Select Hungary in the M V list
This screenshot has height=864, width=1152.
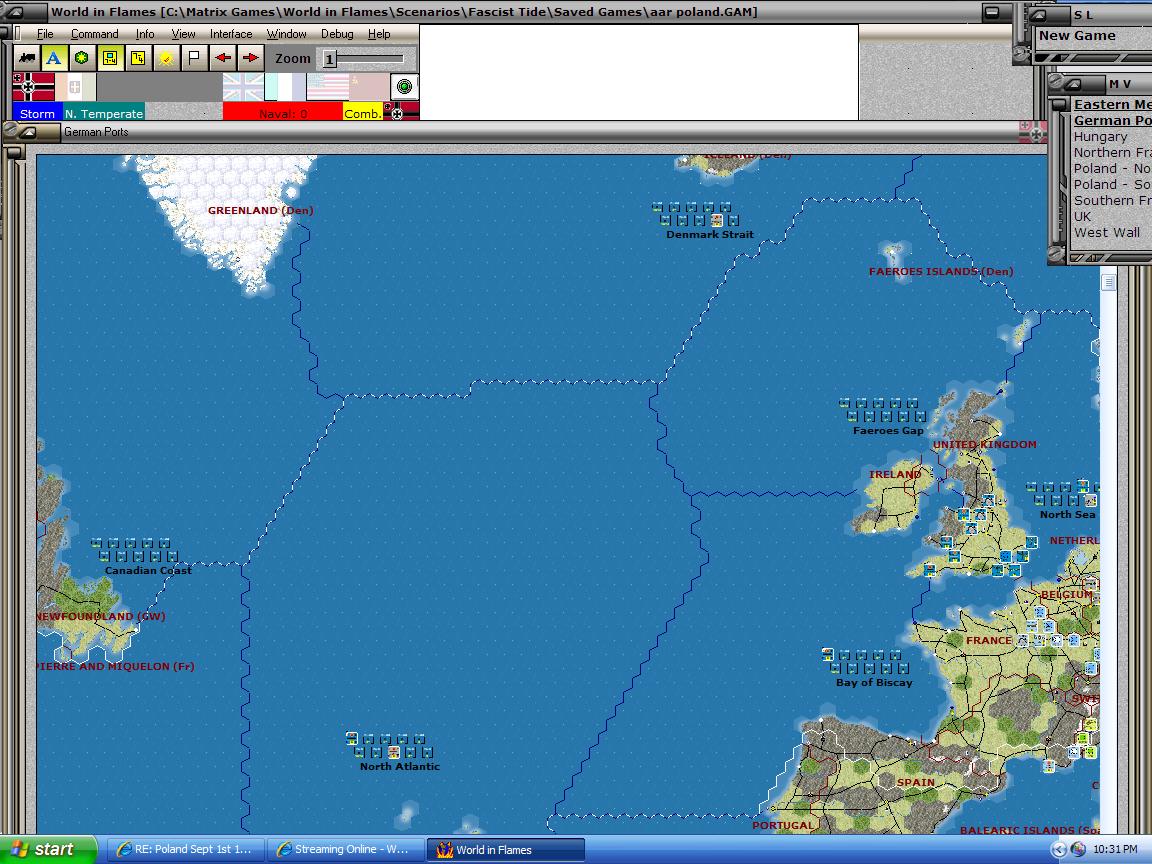1100,137
